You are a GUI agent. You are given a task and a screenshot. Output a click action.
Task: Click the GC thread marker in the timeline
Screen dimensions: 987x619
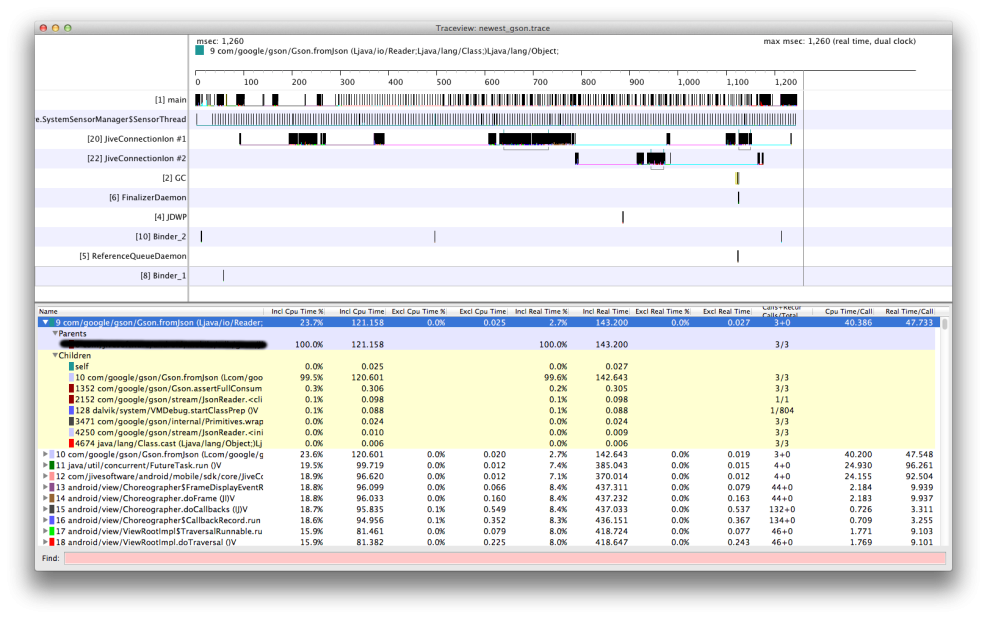click(x=737, y=178)
